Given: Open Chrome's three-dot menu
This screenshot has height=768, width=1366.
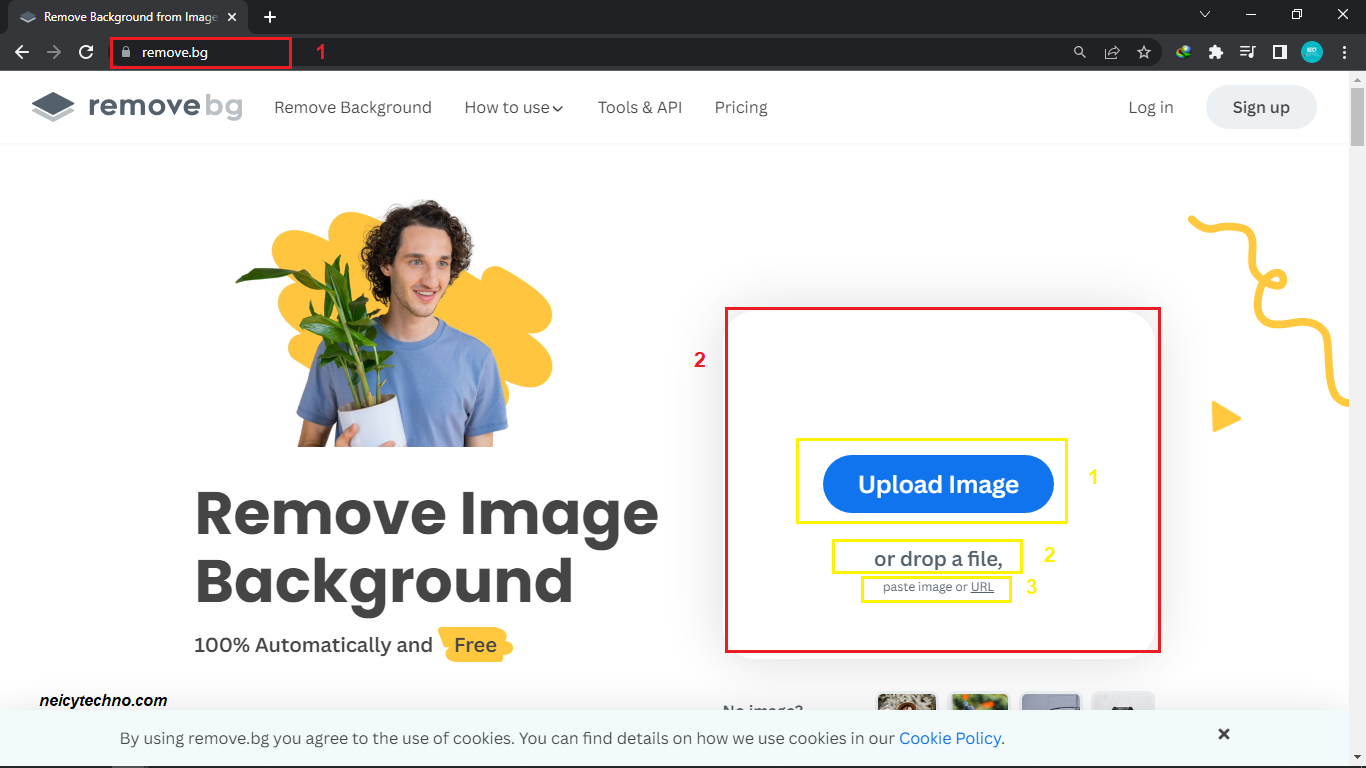Looking at the screenshot, I should point(1344,52).
